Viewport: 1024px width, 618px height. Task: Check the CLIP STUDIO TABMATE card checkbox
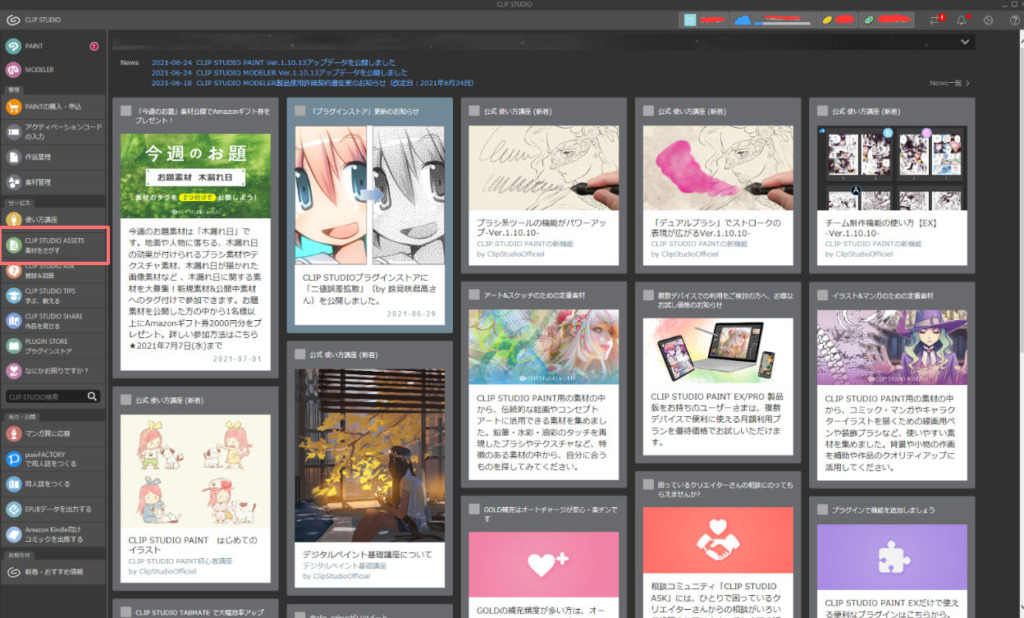pos(126,612)
